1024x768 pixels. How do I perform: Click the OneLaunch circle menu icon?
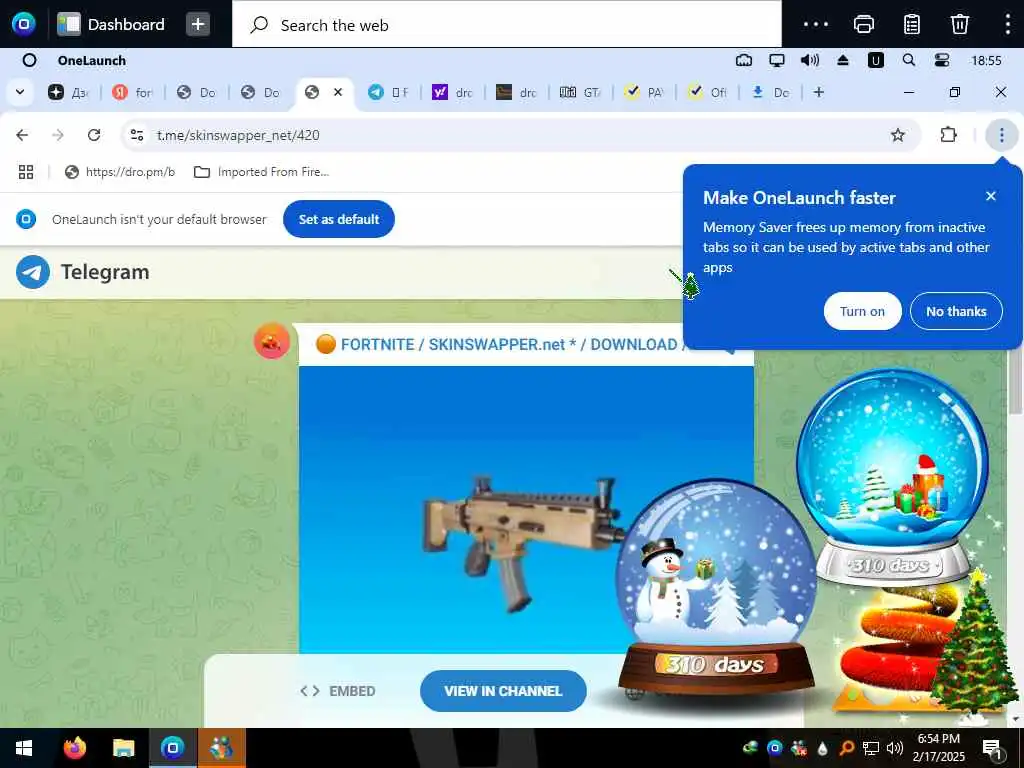[29, 61]
